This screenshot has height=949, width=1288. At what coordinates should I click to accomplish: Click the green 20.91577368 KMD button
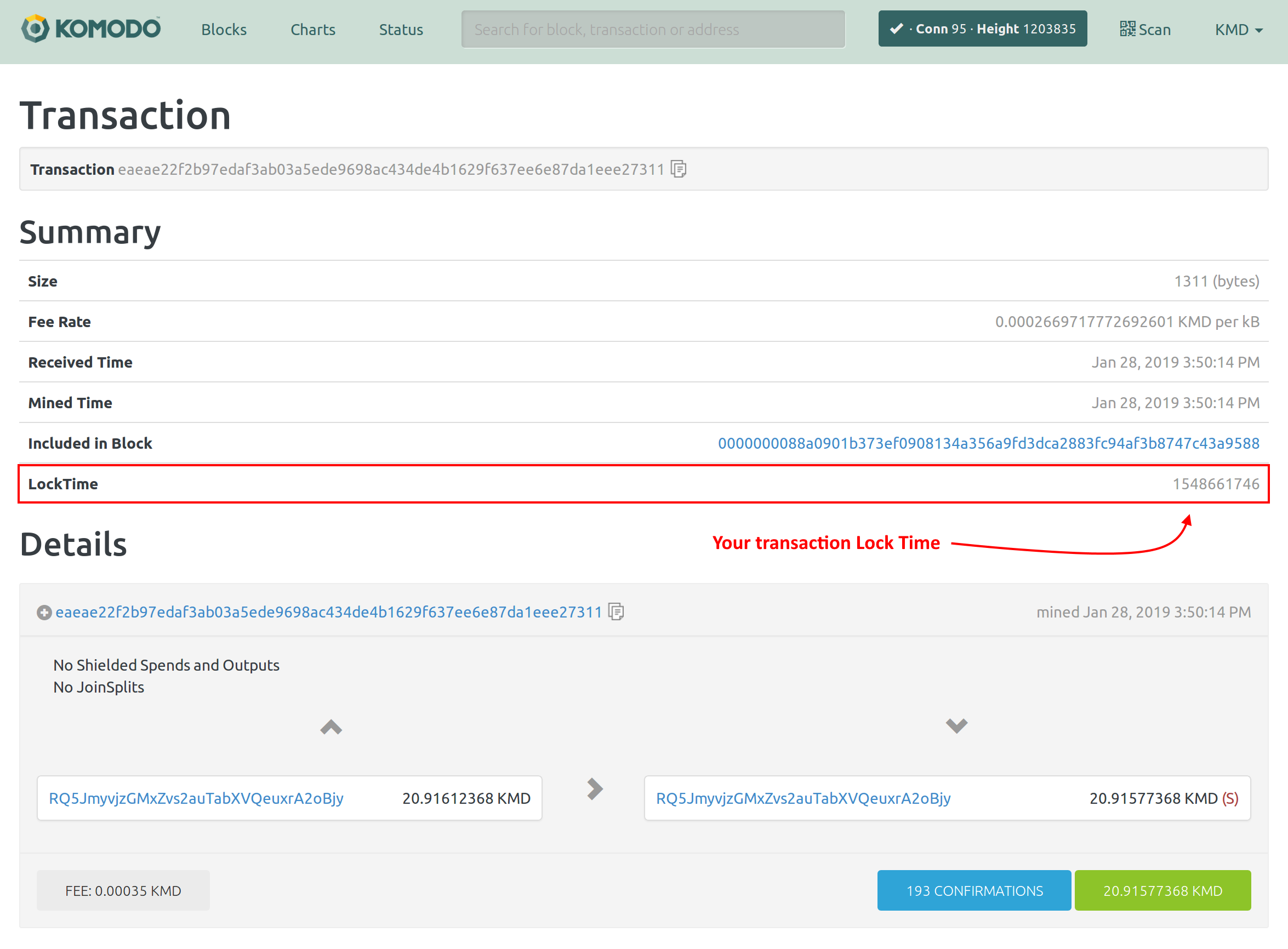(1162, 890)
